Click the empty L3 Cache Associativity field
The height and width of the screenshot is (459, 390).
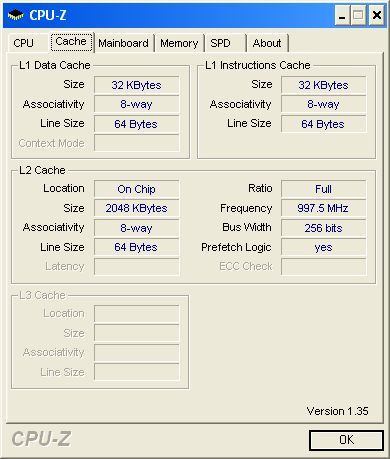137,353
